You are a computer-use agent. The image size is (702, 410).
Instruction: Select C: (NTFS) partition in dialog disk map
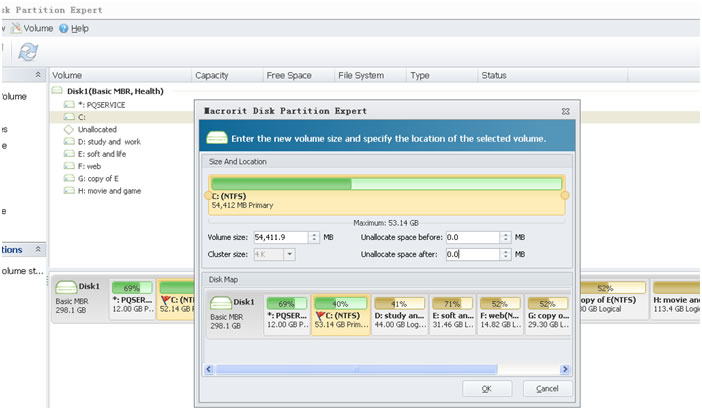point(341,314)
